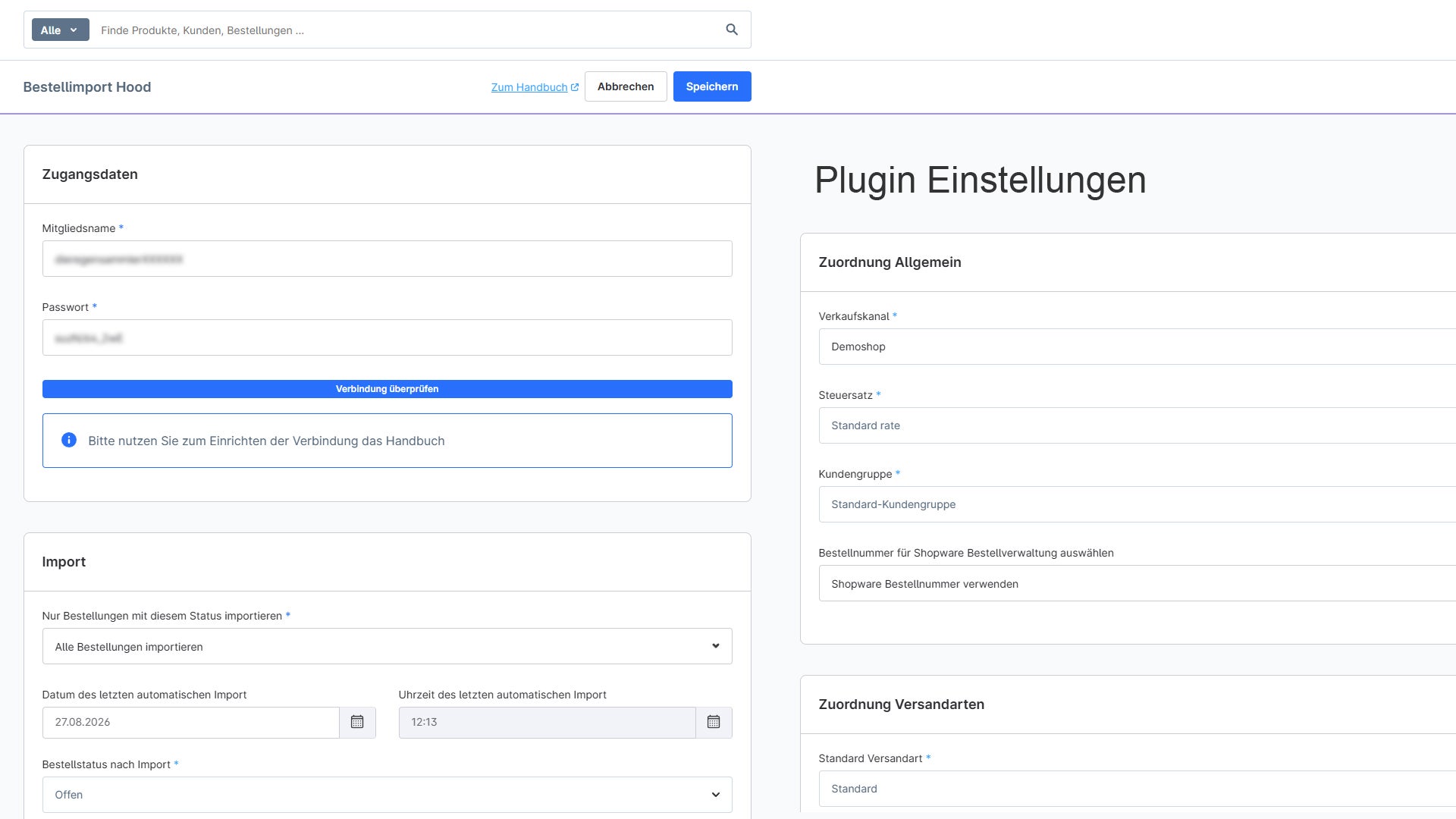Screen dimensions: 1456x819
Task: Click the 'Zugangsdaten' card heading
Action: click(x=90, y=174)
